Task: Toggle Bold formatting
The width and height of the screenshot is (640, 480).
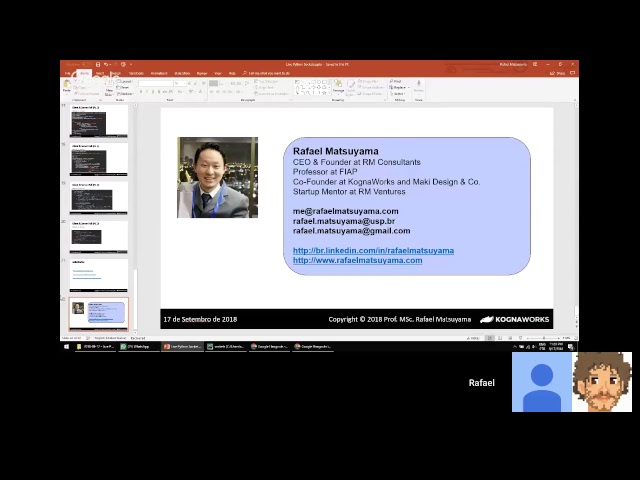Action: (x=141, y=92)
